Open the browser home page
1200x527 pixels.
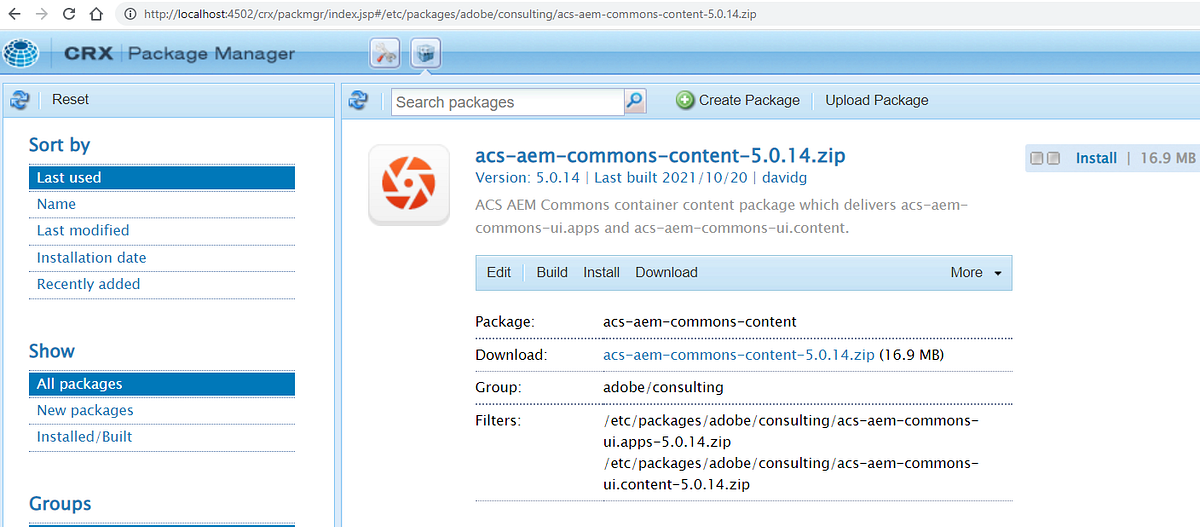96,15
